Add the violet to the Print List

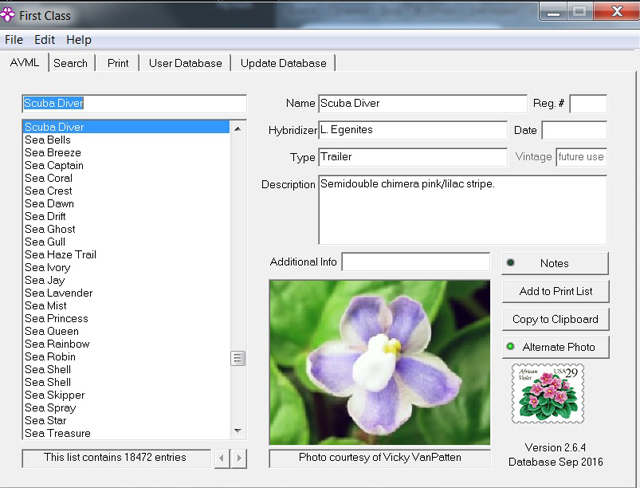(x=556, y=291)
